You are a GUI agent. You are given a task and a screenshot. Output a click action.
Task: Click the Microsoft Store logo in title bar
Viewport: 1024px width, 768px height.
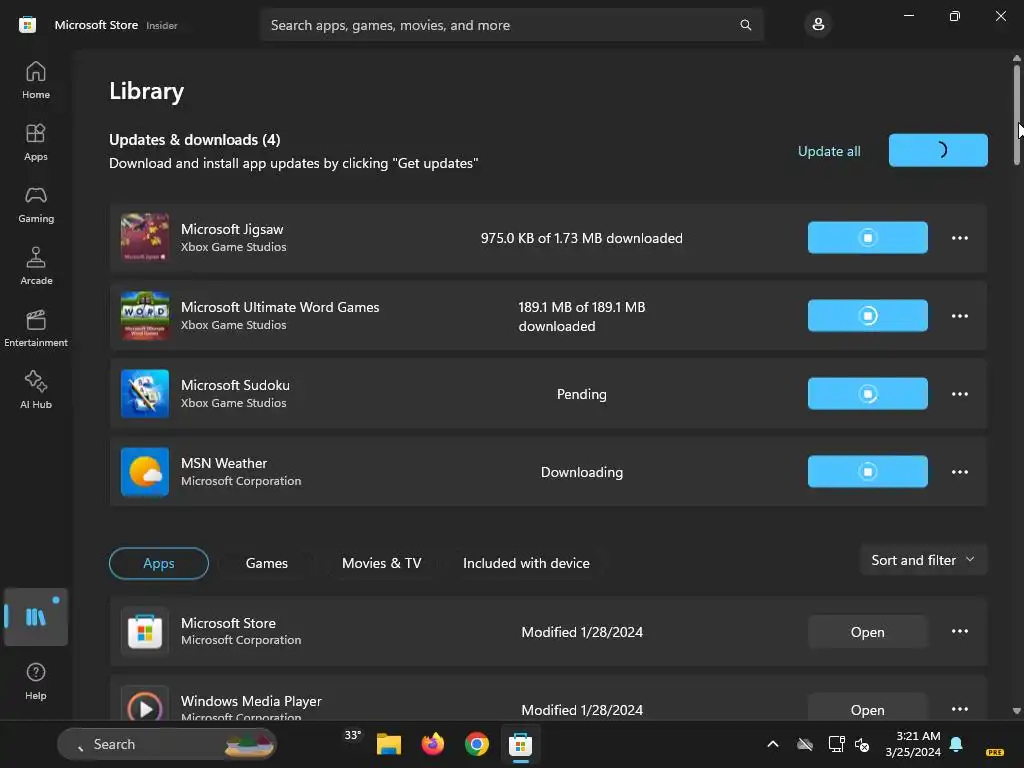(x=27, y=25)
